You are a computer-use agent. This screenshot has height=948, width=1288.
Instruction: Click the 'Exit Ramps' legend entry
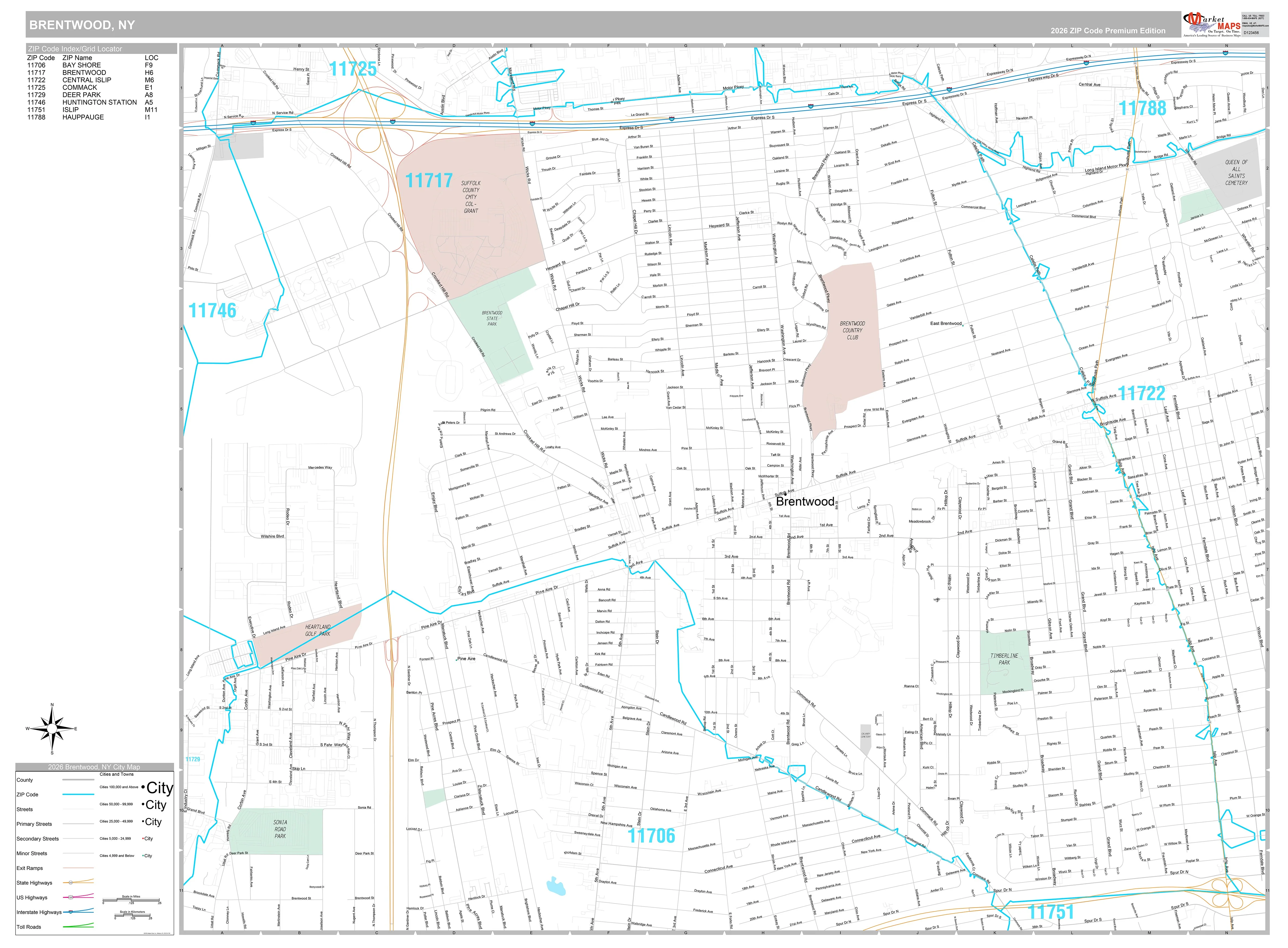(x=30, y=868)
